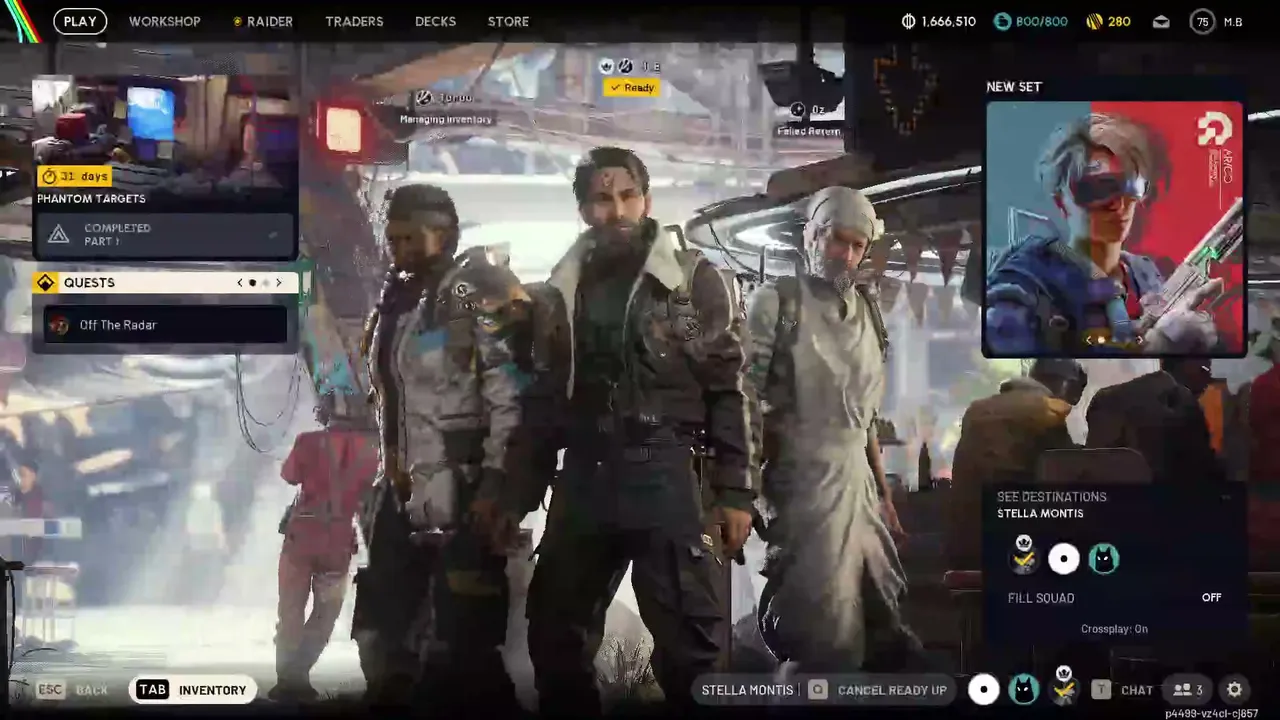Click the teal cat avatar in bottom bar

point(1023,689)
